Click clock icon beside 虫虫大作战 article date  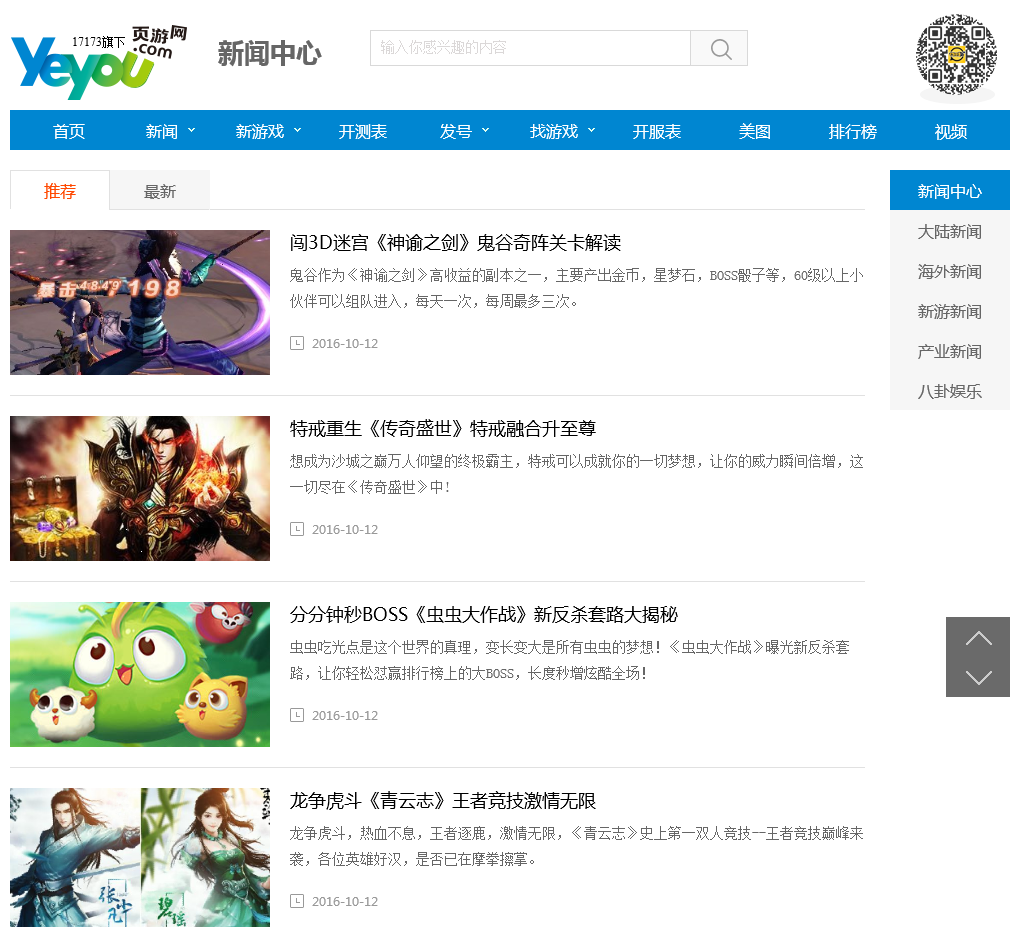[297, 715]
